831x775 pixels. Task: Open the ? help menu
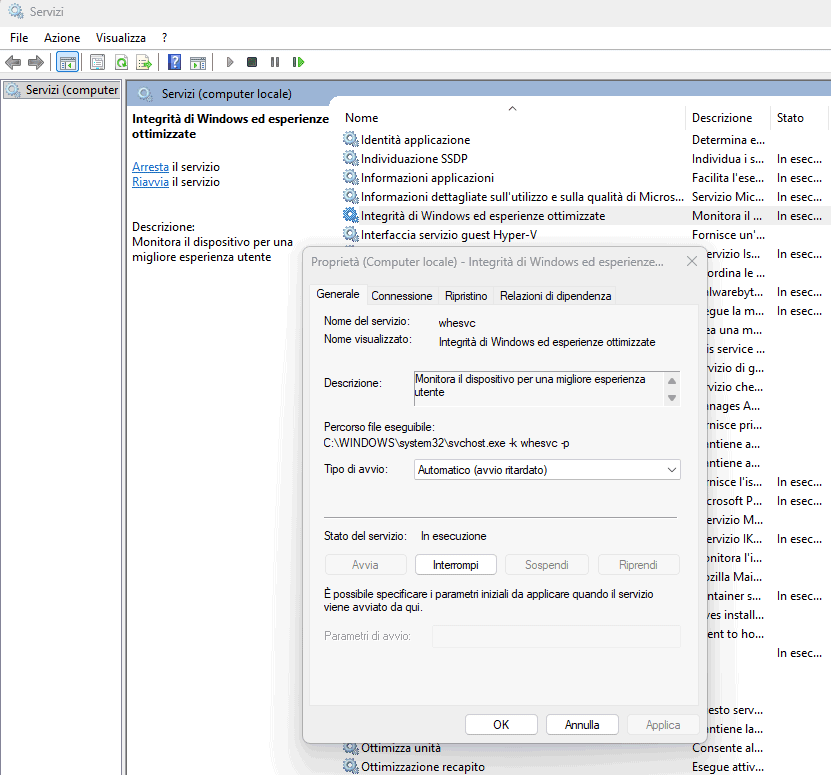(x=164, y=38)
